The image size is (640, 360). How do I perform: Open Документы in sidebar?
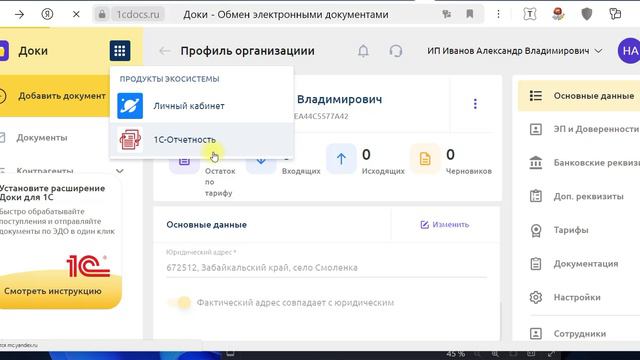42,138
